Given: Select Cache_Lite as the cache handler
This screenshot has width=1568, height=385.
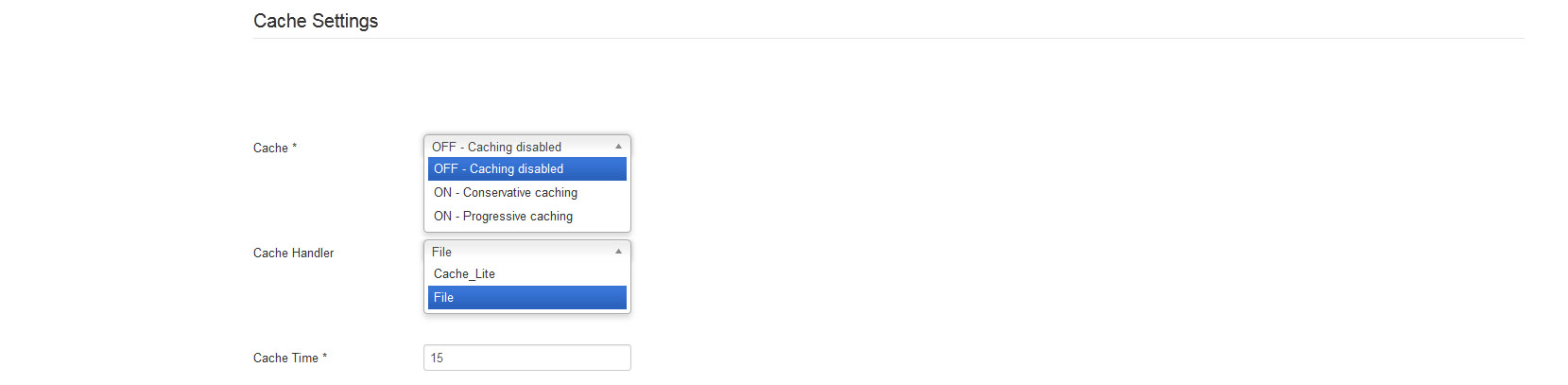Looking at the screenshot, I should tap(527, 273).
